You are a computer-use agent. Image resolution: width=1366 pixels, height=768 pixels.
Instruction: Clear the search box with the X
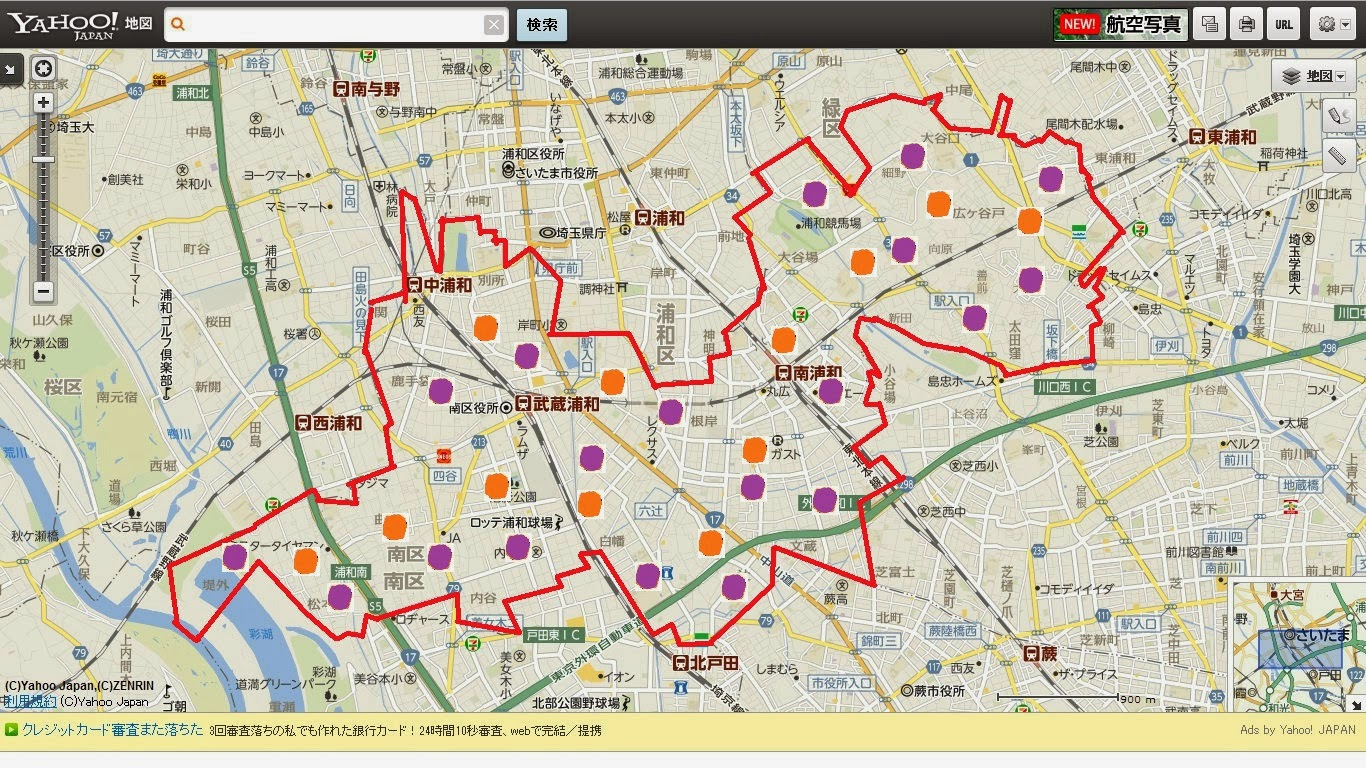(x=494, y=25)
